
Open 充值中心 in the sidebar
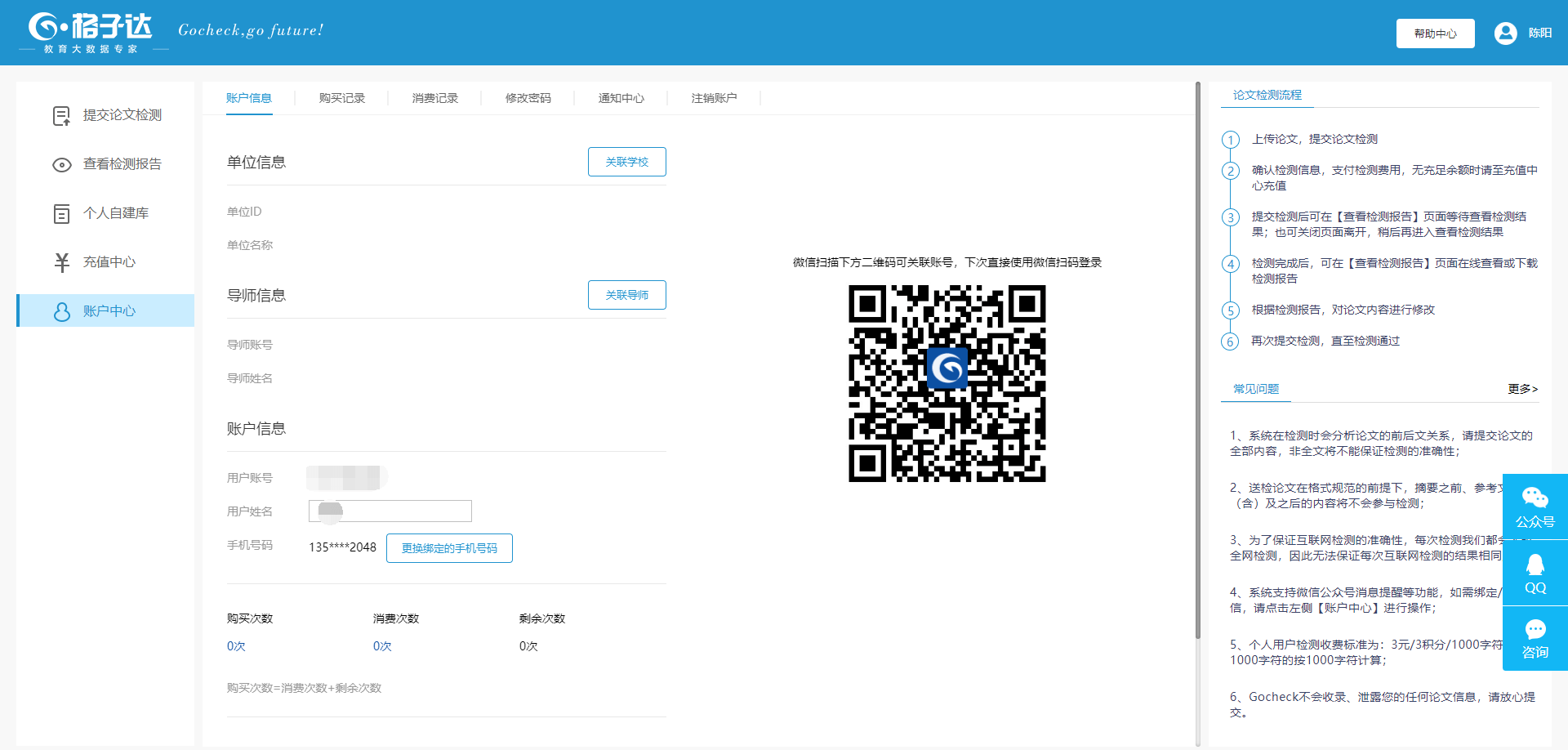click(105, 262)
